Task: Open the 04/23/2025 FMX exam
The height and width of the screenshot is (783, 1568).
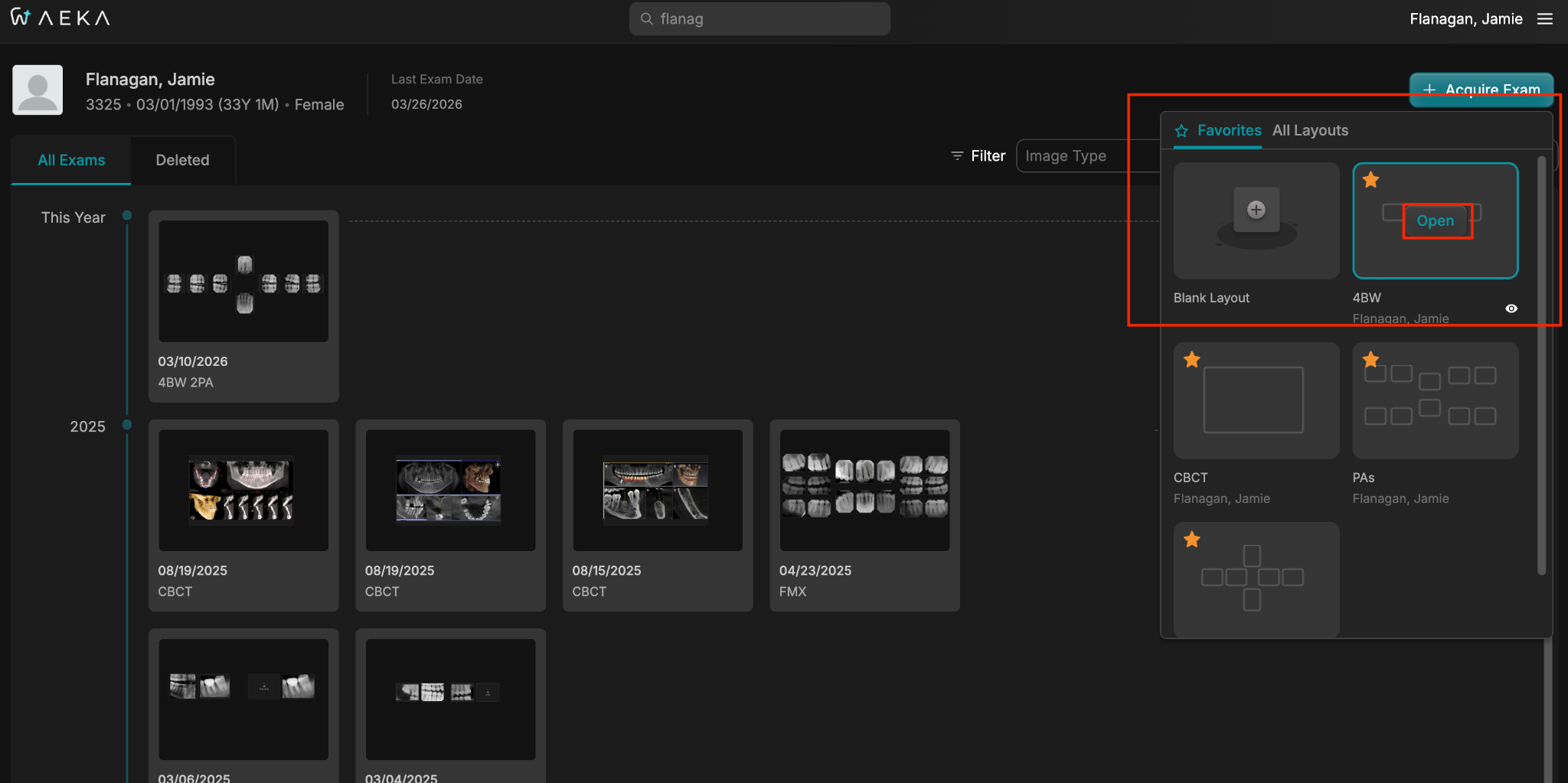Action: pyautogui.click(x=864, y=515)
